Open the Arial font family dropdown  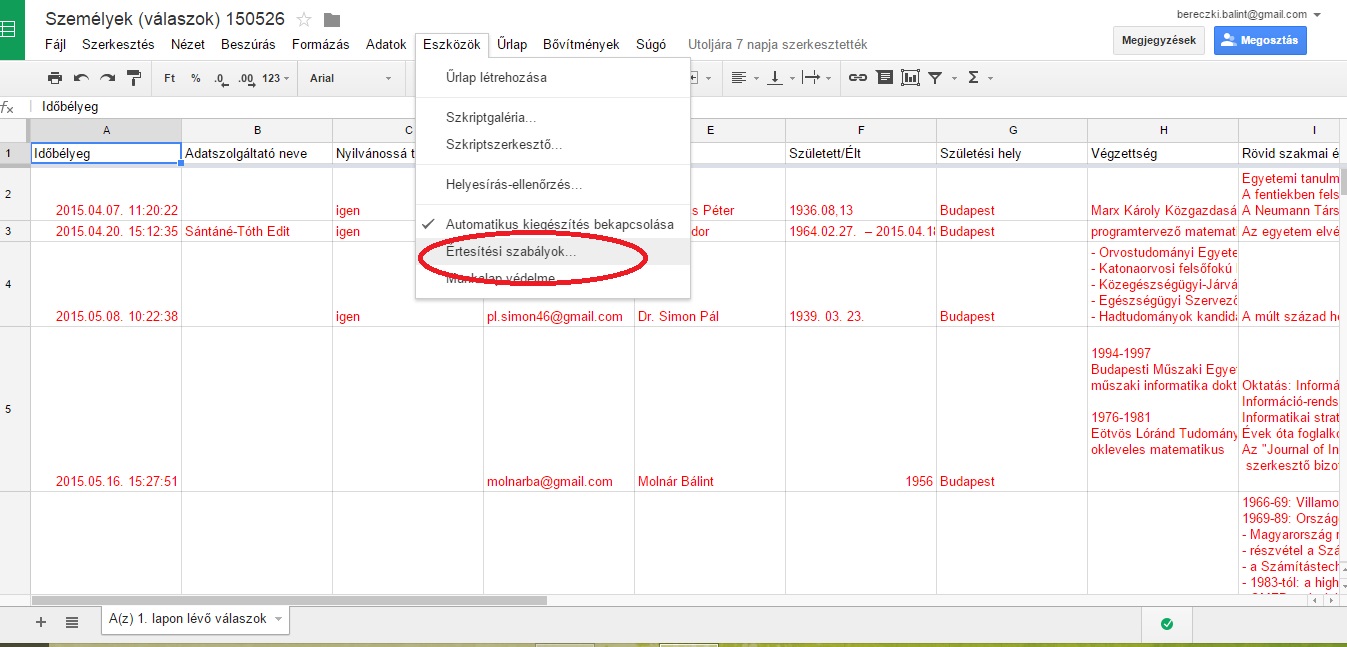coord(350,78)
